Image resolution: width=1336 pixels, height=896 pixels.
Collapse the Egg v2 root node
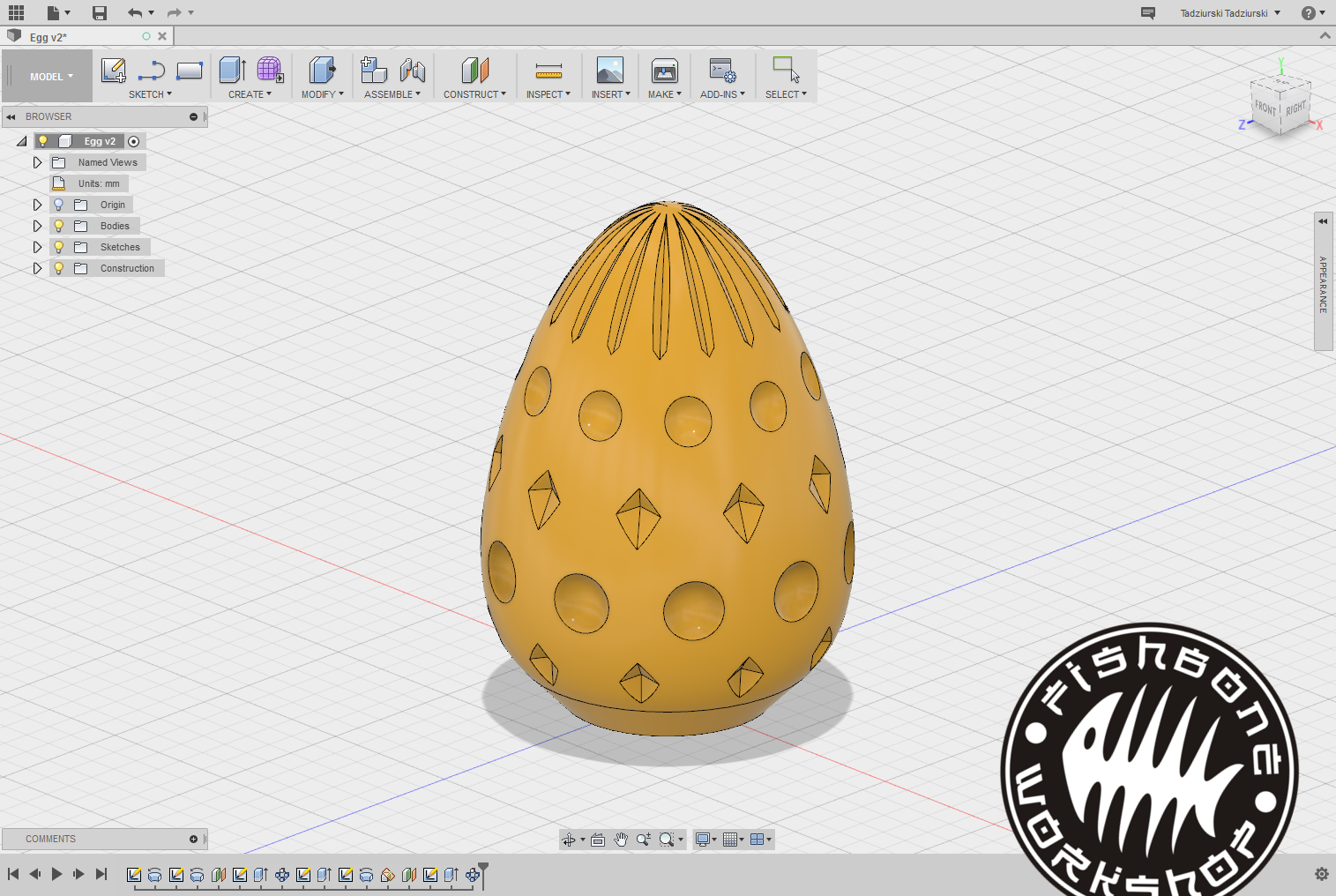point(22,141)
